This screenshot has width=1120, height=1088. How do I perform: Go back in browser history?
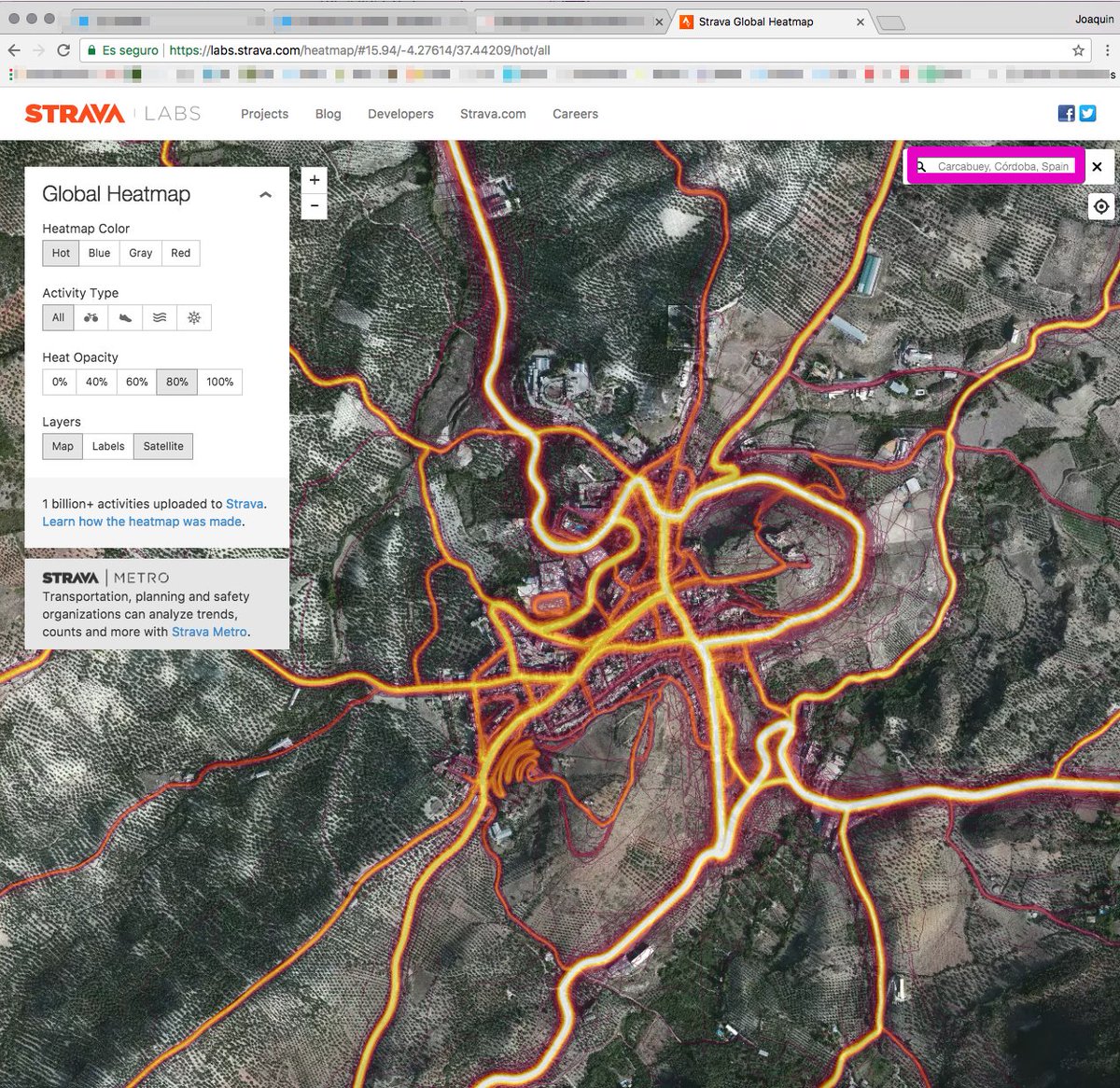pos(14,50)
